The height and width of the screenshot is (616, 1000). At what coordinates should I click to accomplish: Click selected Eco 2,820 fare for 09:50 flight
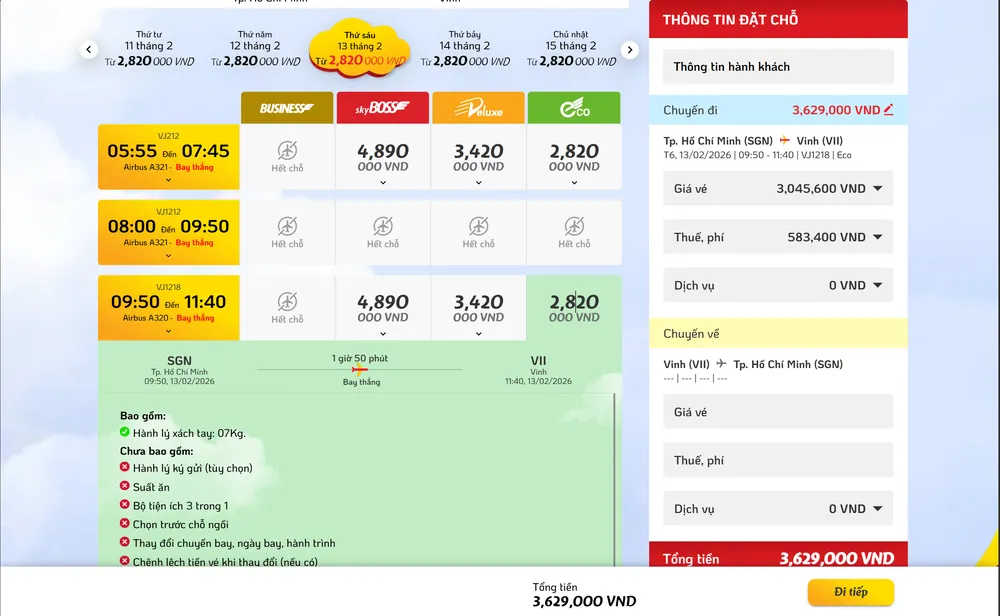(574, 307)
